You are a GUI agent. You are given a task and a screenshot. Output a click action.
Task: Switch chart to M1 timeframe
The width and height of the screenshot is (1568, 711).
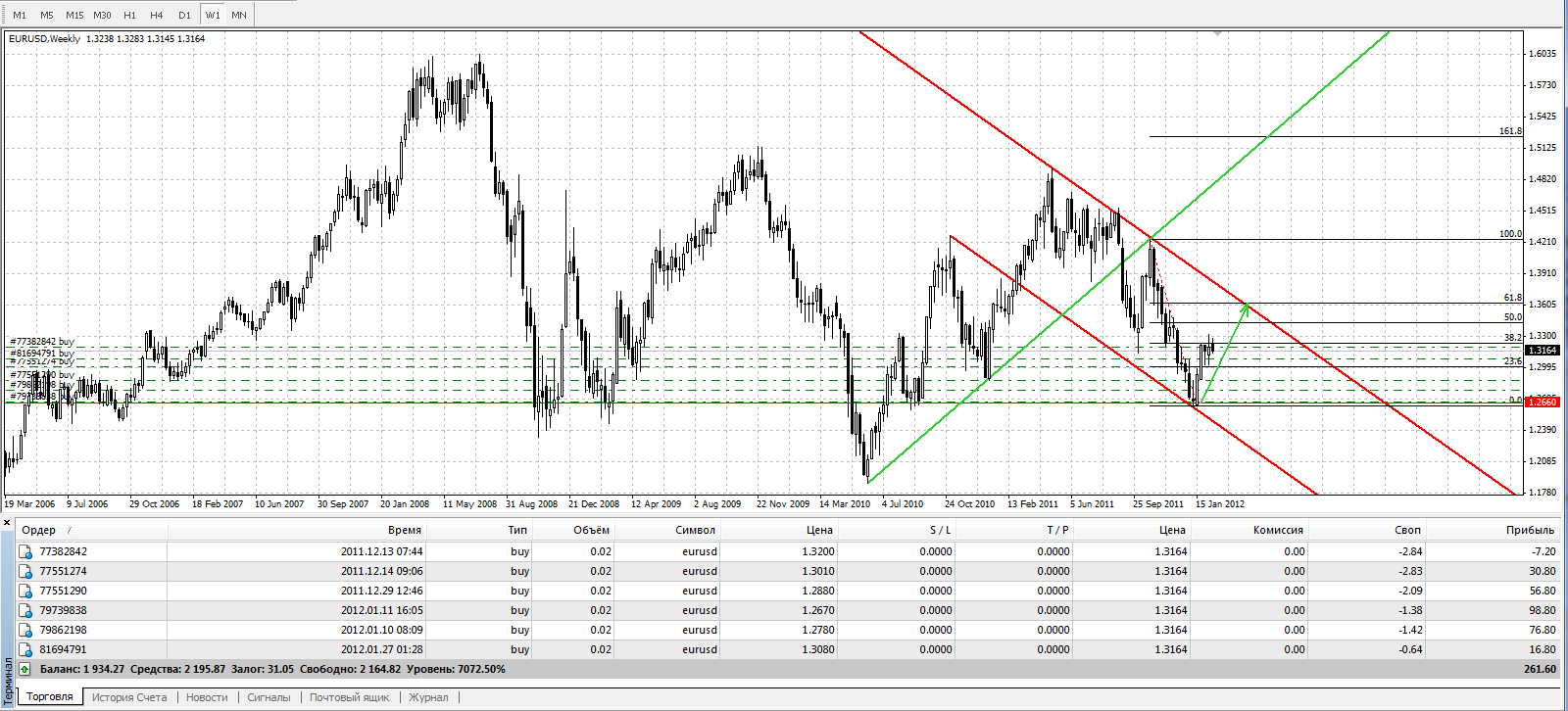tap(20, 16)
